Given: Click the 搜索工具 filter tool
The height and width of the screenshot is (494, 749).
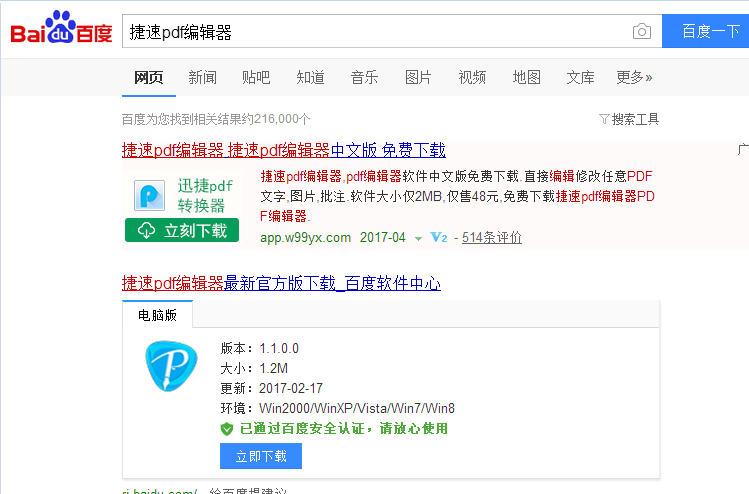Looking at the screenshot, I should tap(629, 119).
